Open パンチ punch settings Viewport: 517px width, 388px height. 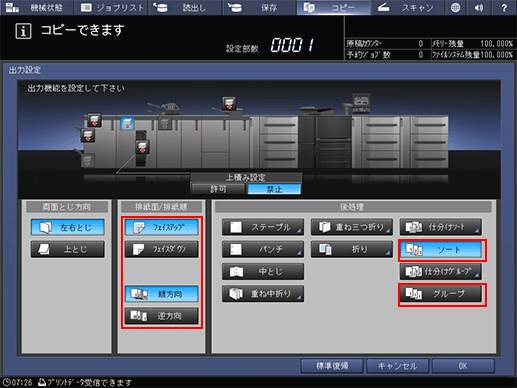(x=263, y=249)
